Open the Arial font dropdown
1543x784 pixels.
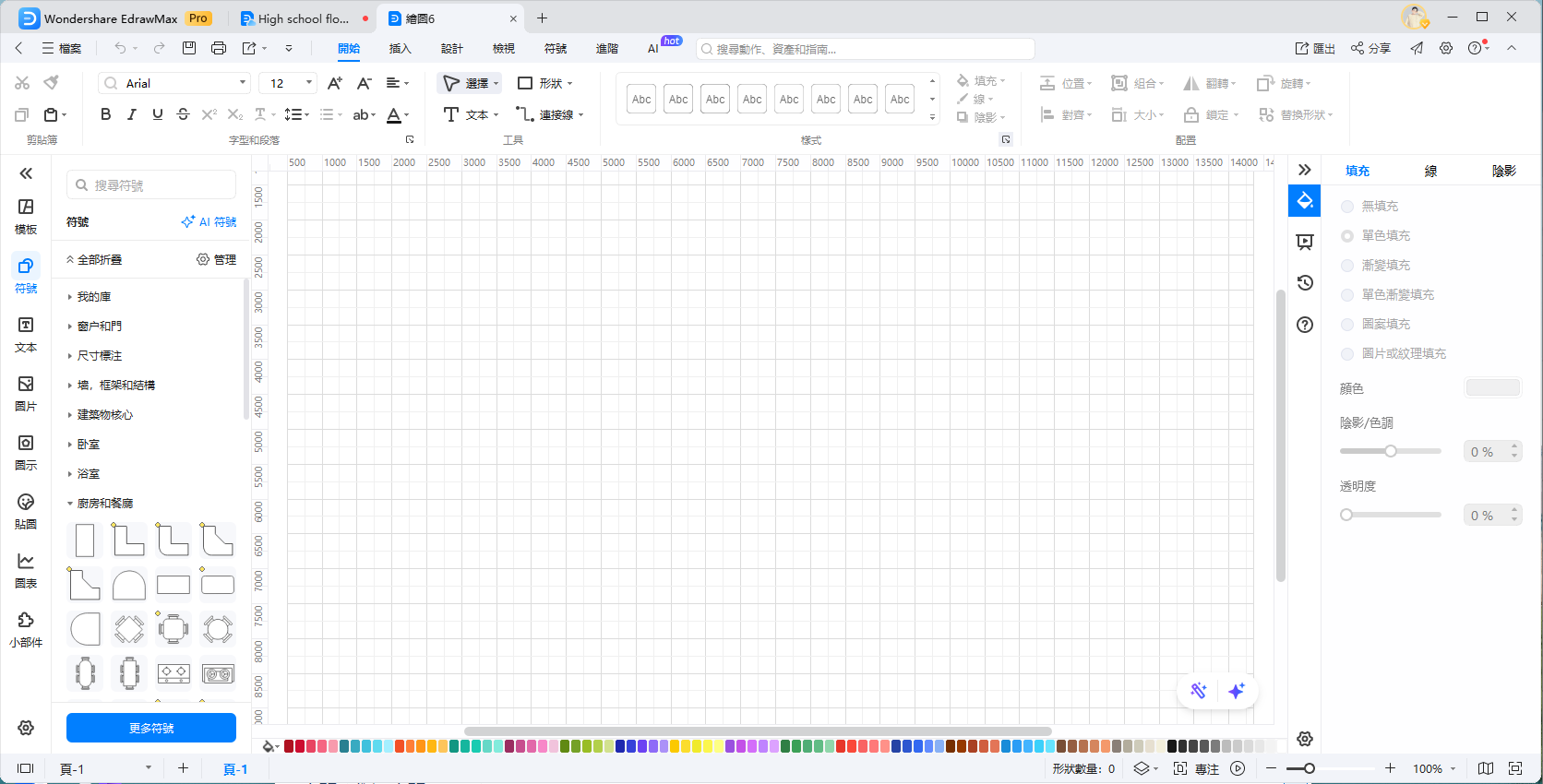point(174,83)
